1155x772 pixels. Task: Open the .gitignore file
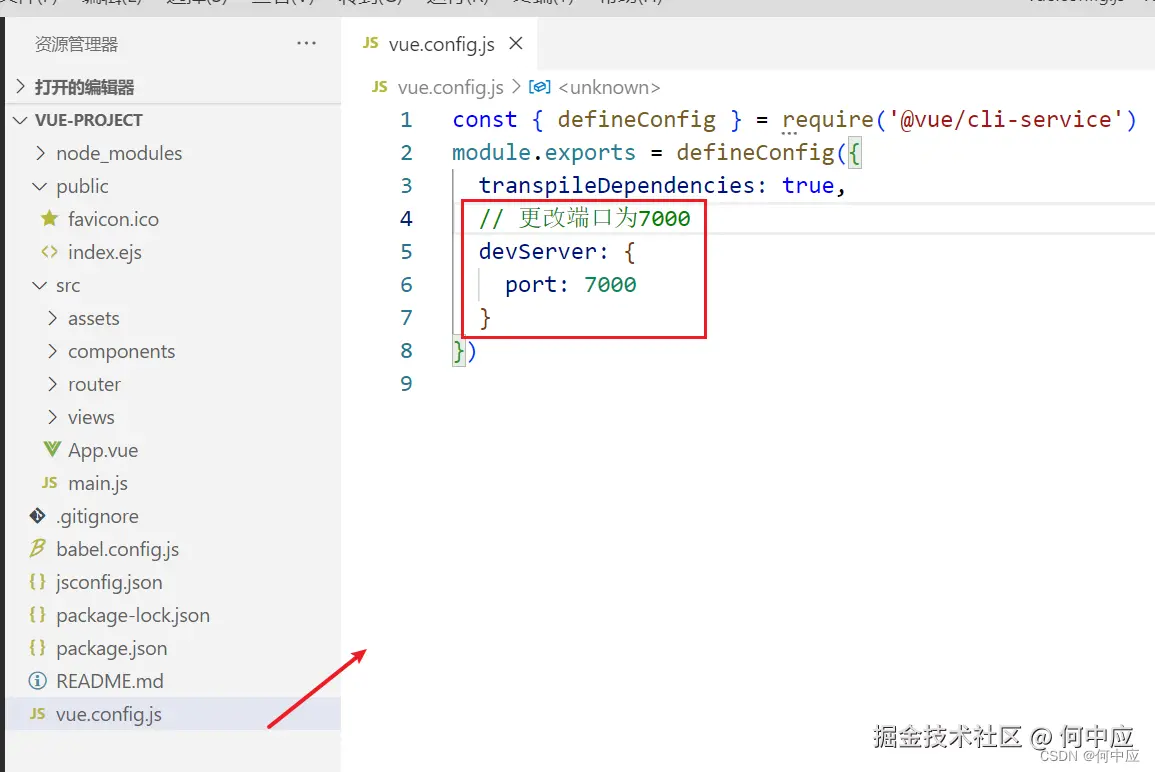97,516
